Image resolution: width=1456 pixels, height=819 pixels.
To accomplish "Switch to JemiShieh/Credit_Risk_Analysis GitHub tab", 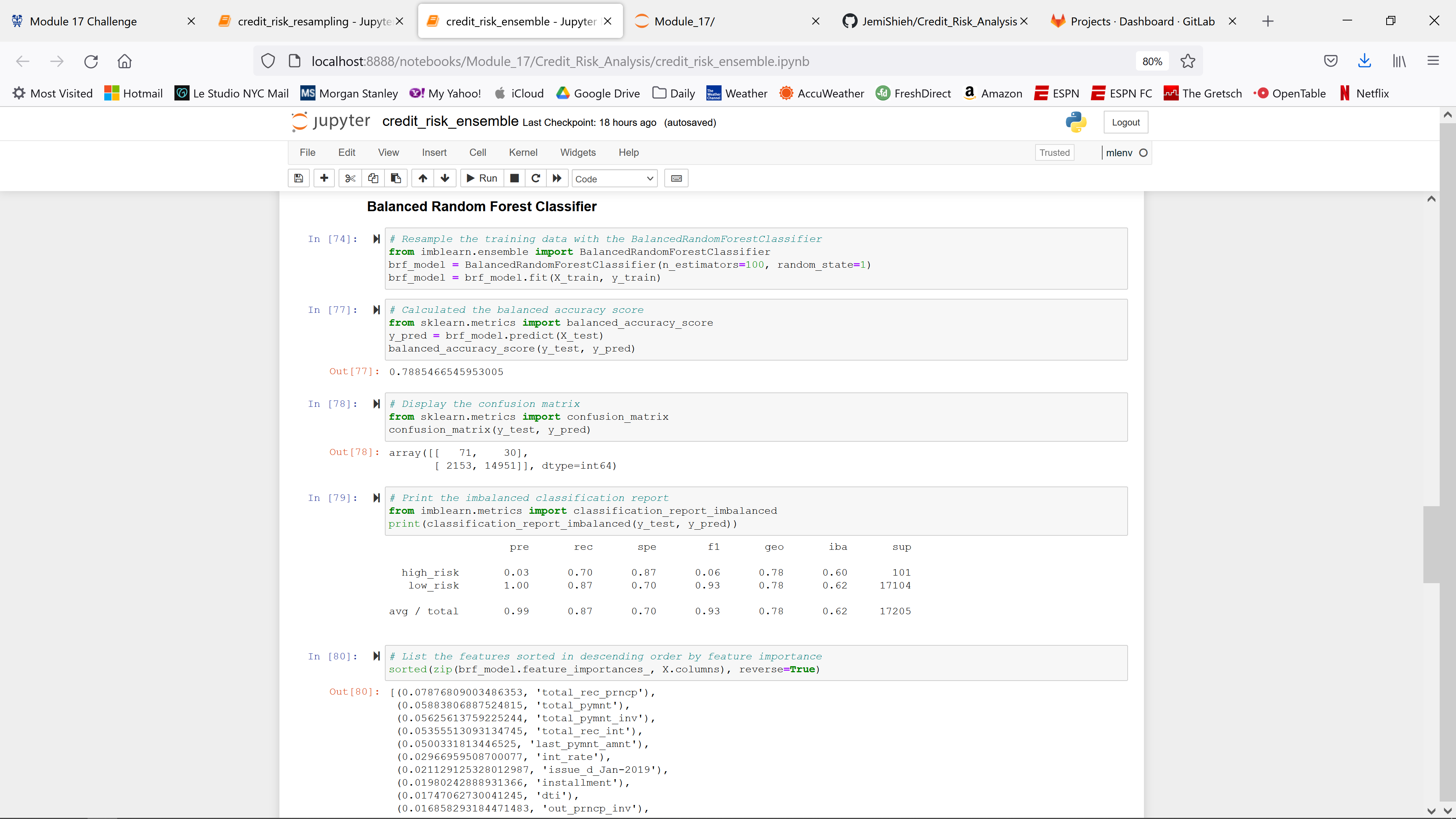I will tap(935, 22).
